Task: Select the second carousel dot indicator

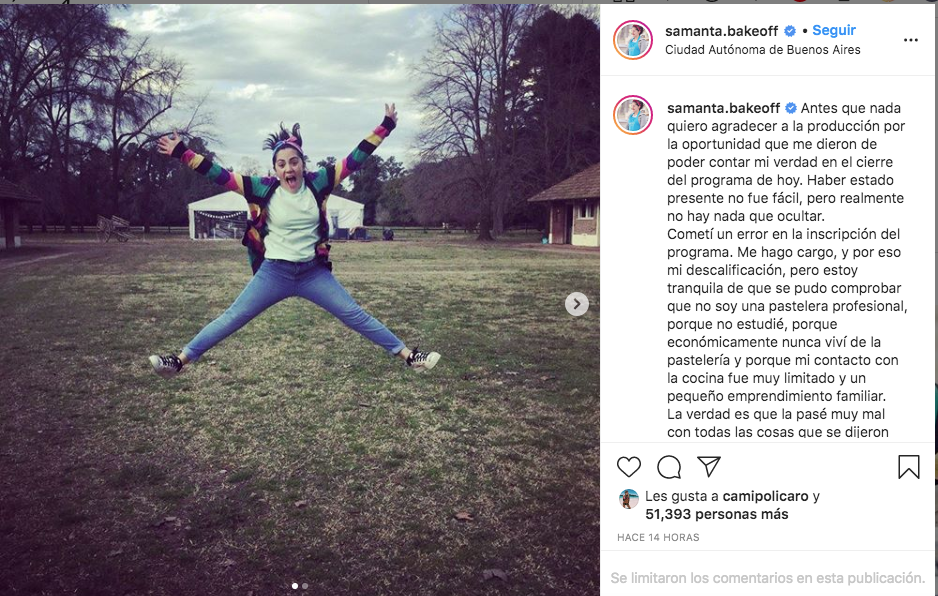Action: [x=305, y=586]
